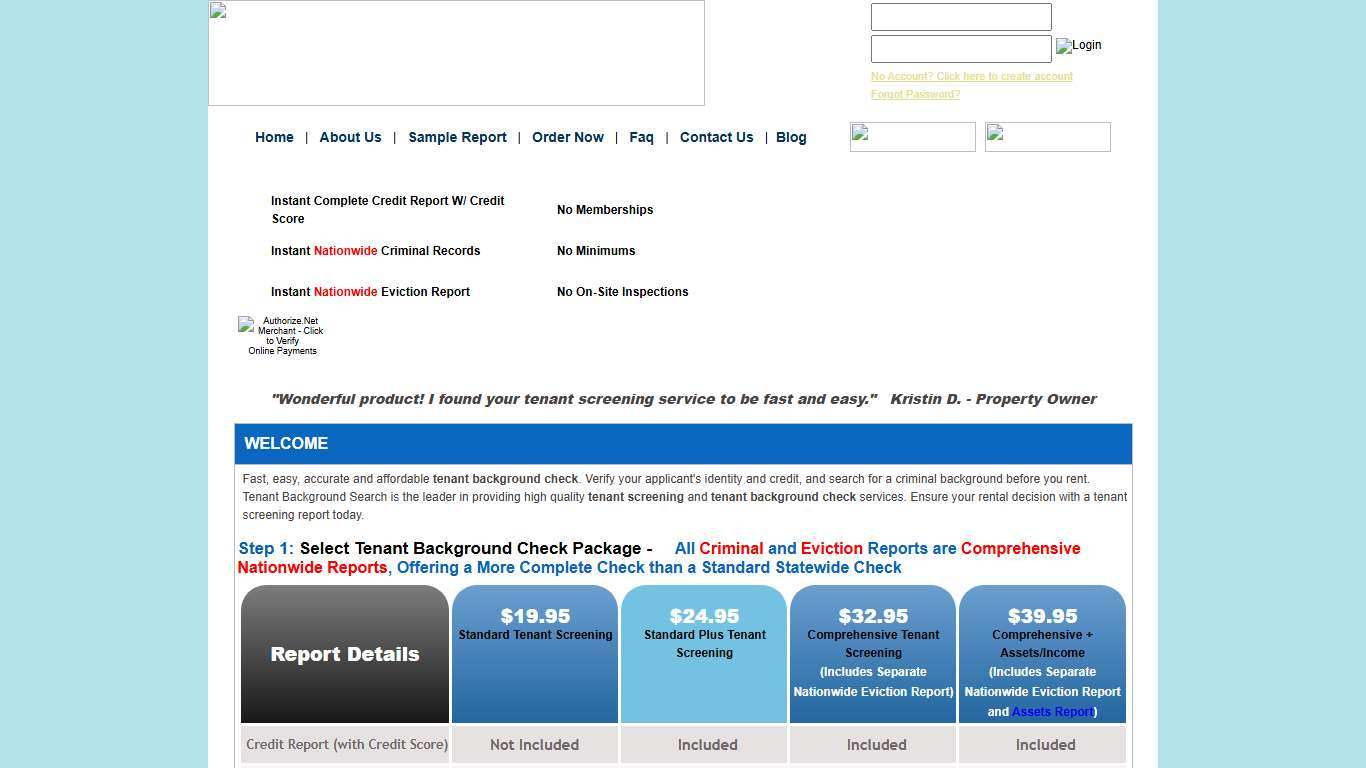Open the Home menu item
The image size is (1366, 768).
click(274, 137)
